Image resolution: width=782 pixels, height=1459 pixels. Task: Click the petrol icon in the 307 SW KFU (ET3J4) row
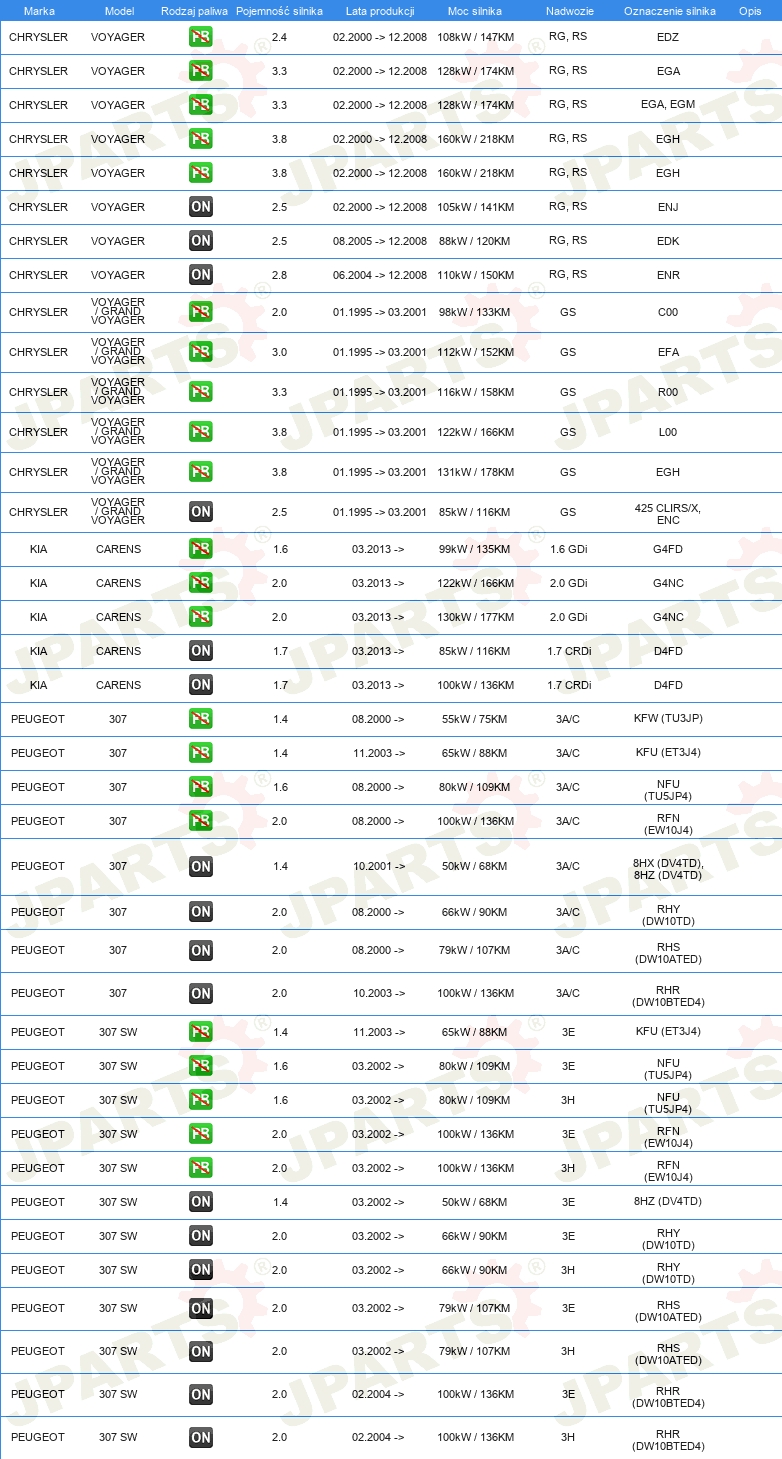point(201,1032)
